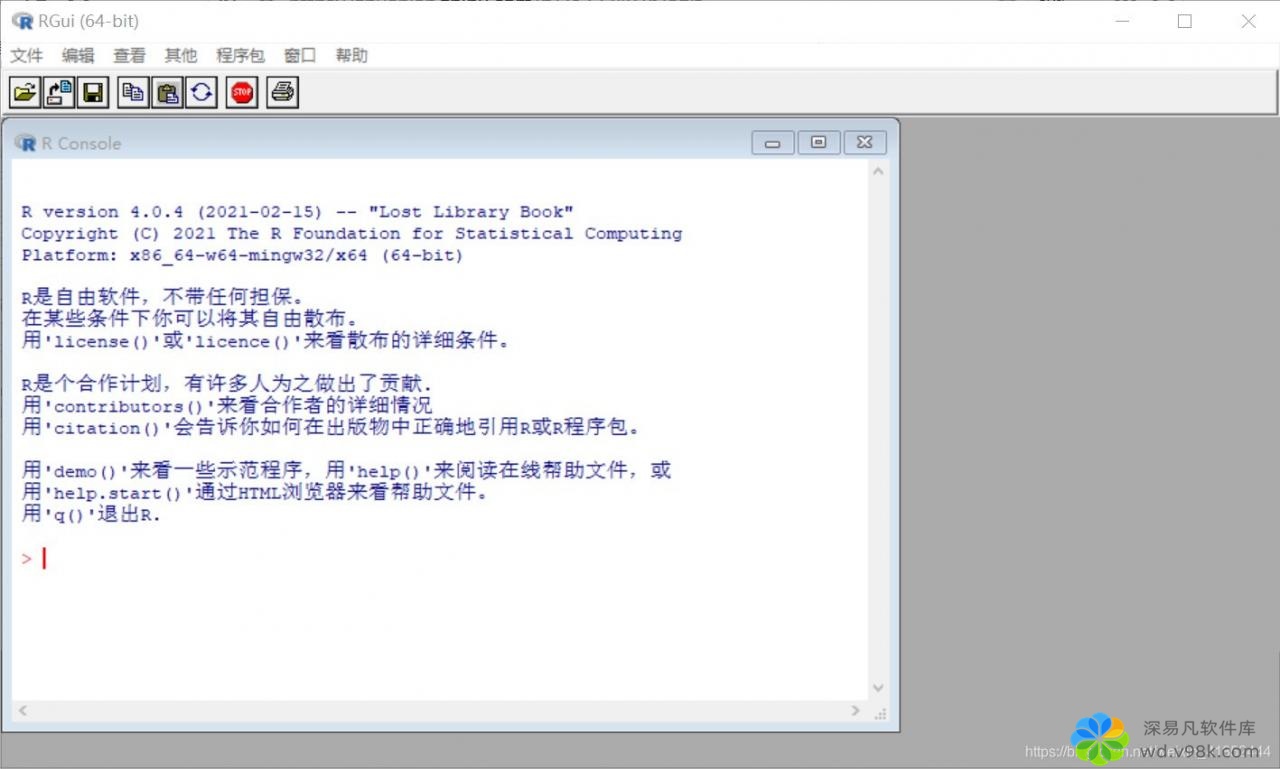Click the line mentioning 'demo()'
The image size is (1280, 769).
coord(346,471)
